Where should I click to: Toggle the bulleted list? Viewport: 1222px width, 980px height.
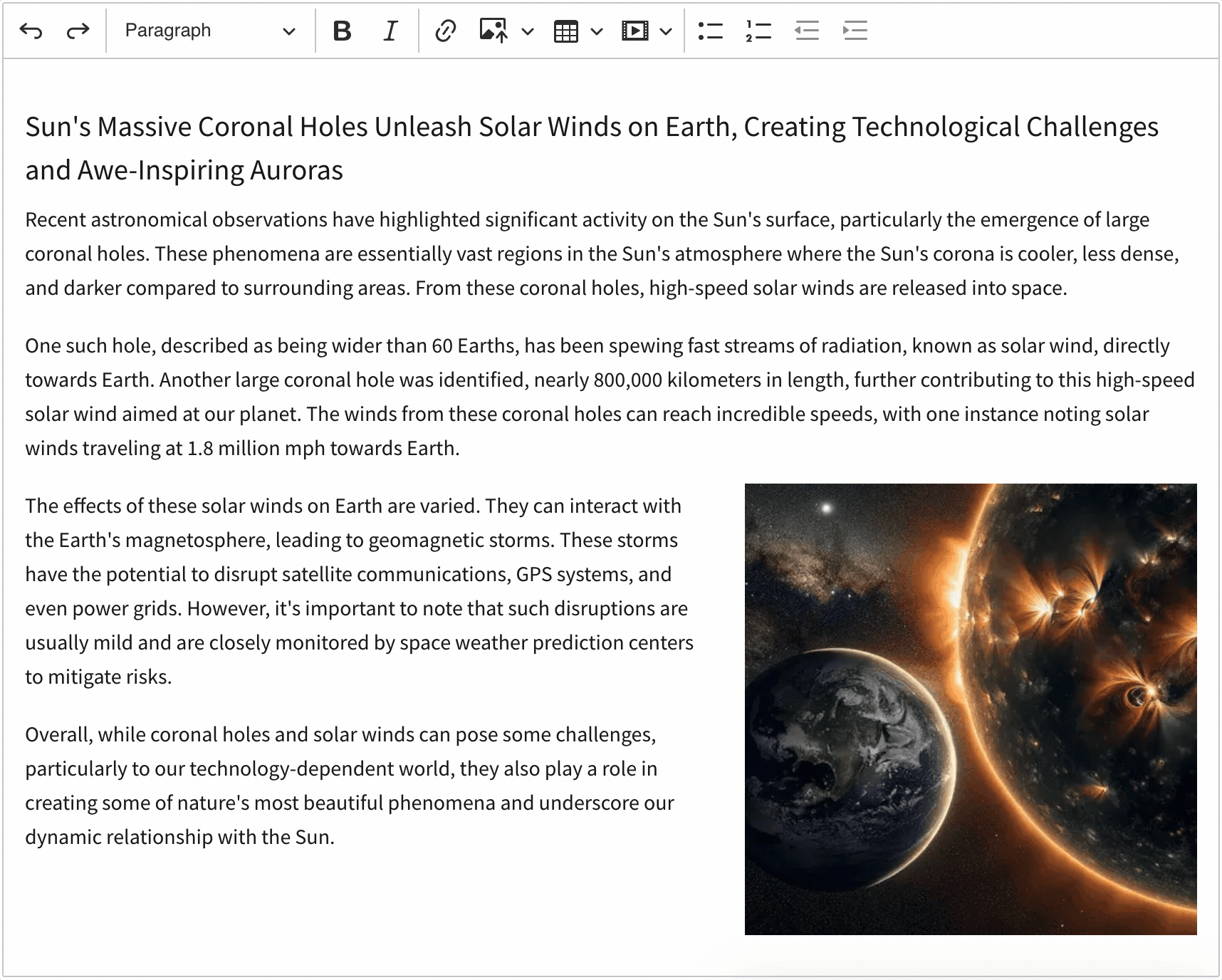click(710, 31)
